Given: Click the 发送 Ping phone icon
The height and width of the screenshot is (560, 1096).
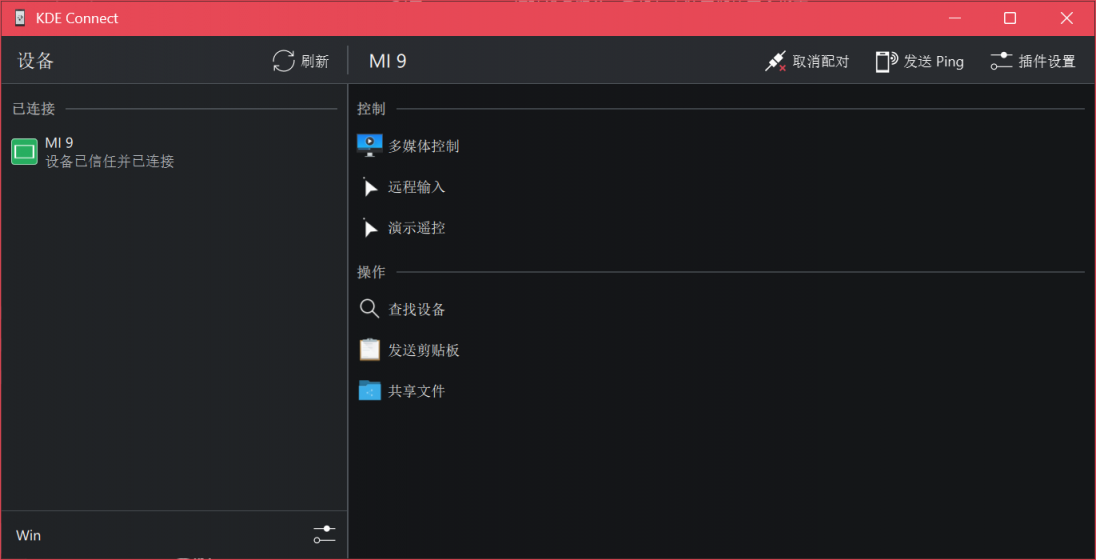Looking at the screenshot, I should (886, 61).
